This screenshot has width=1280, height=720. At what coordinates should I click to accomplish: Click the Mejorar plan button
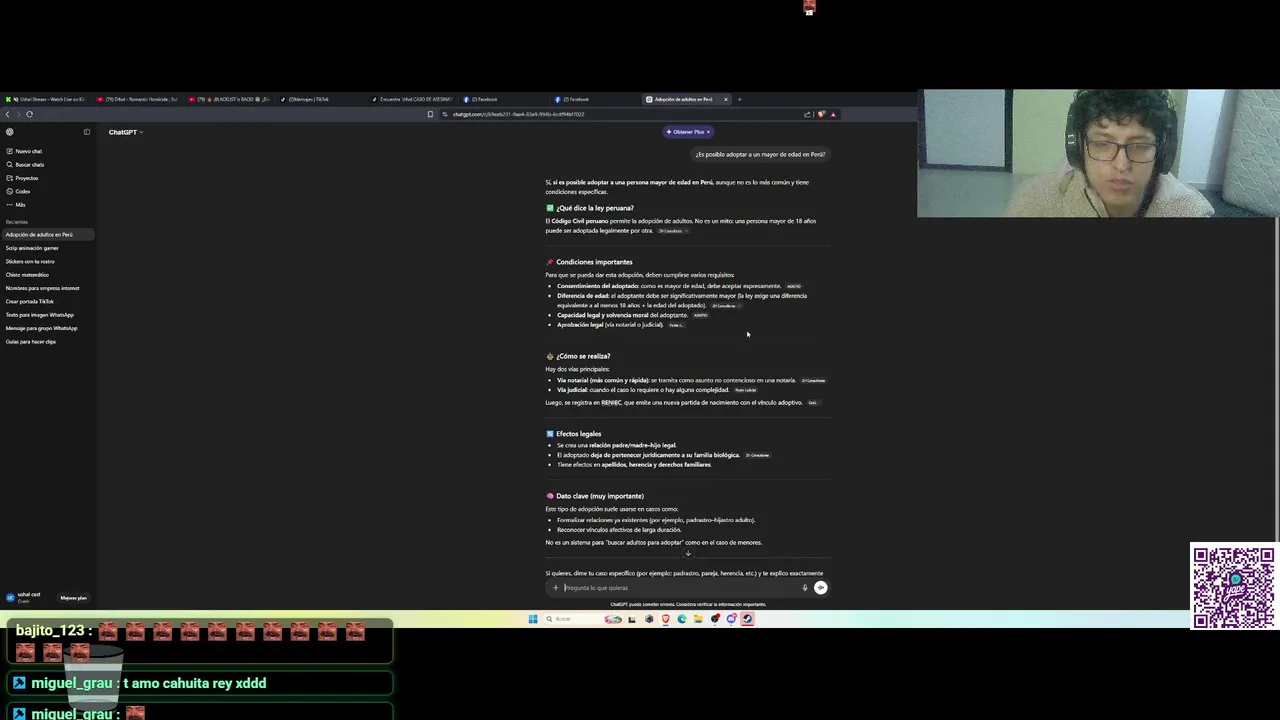[x=73, y=598]
